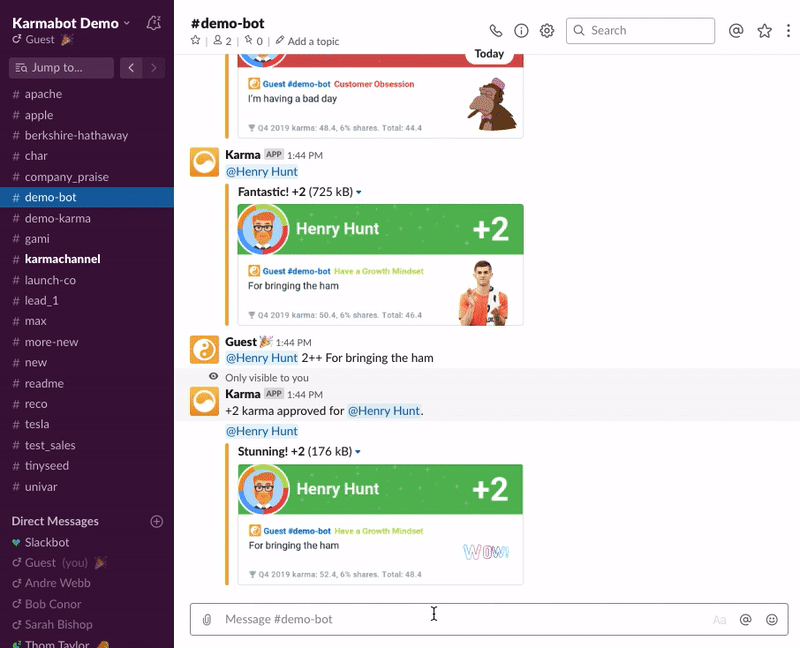Open the Stunning Henry Hunt +2 card image
The image size is (800, 648).
pos(381,524)
